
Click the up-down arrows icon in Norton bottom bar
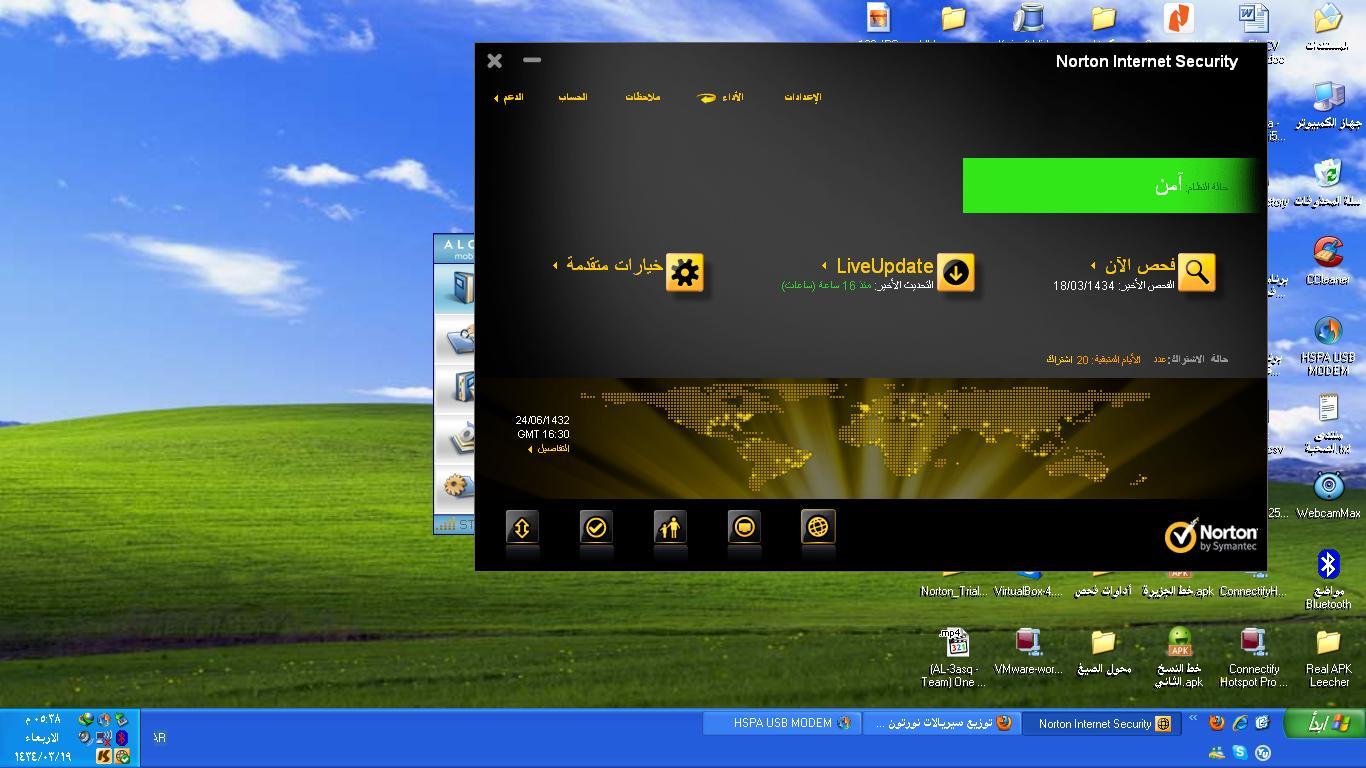pos(522,527)
